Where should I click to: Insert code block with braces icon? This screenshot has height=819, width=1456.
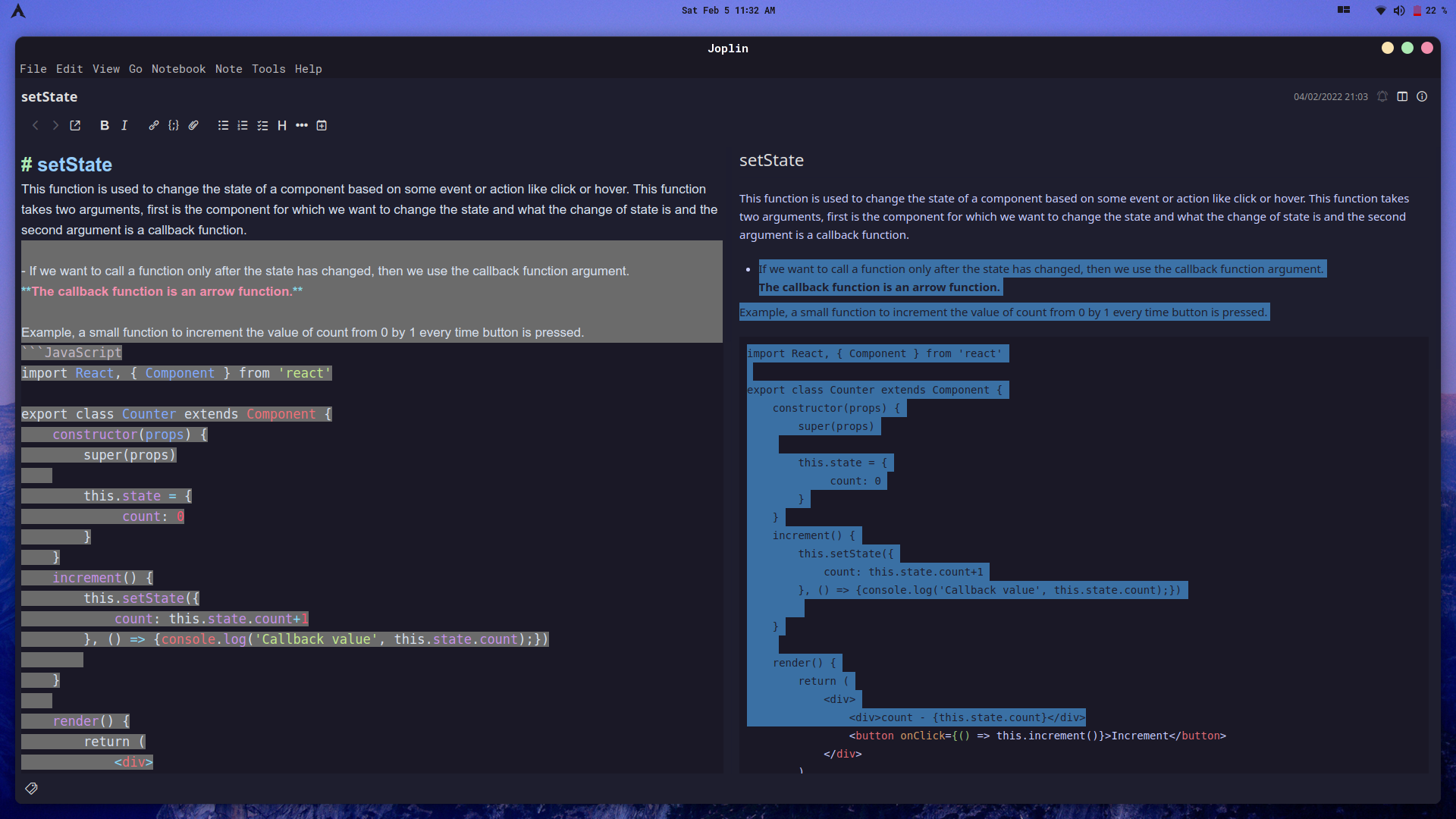coord(174,126)
